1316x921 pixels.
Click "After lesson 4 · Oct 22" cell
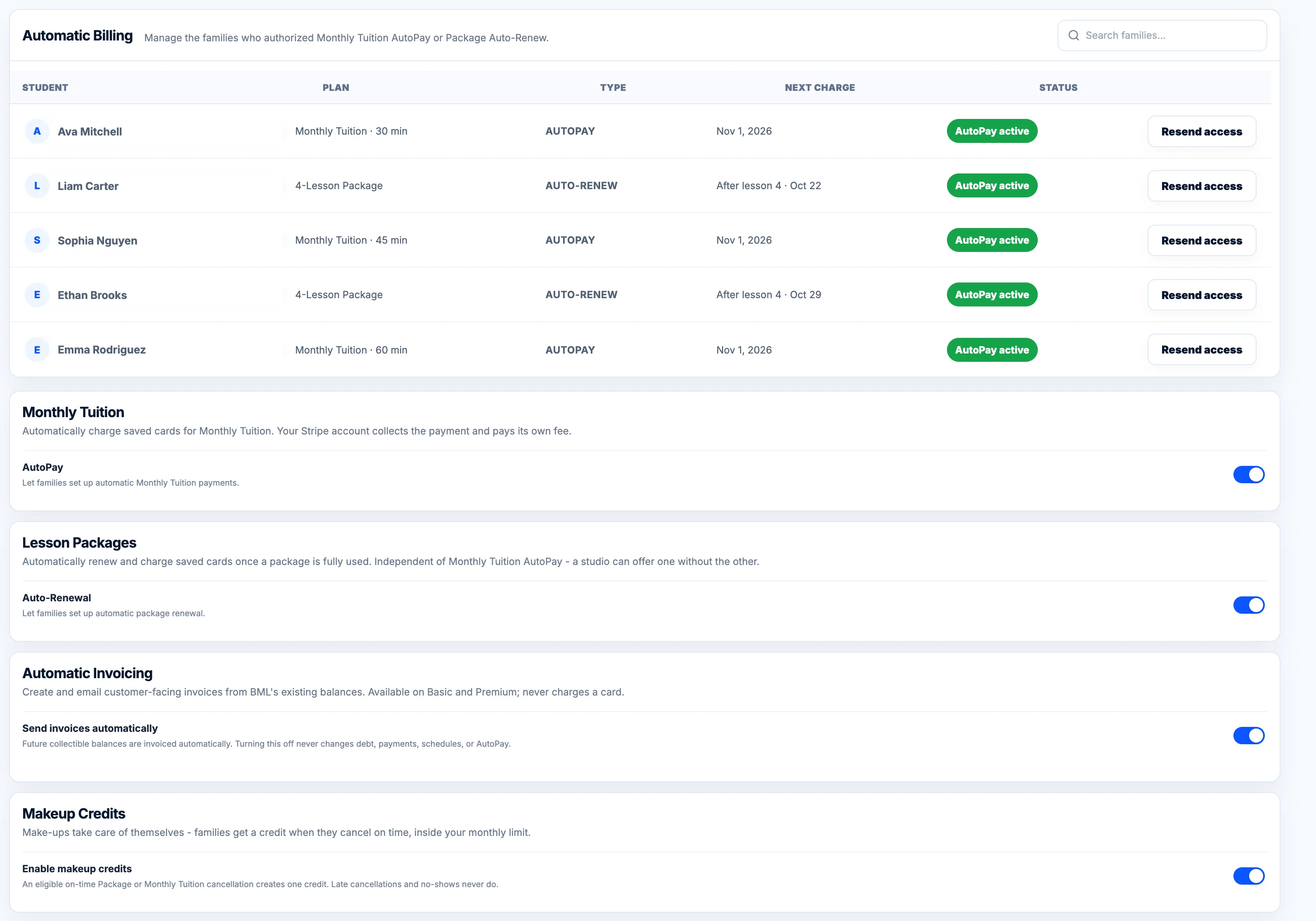point(769,186)
